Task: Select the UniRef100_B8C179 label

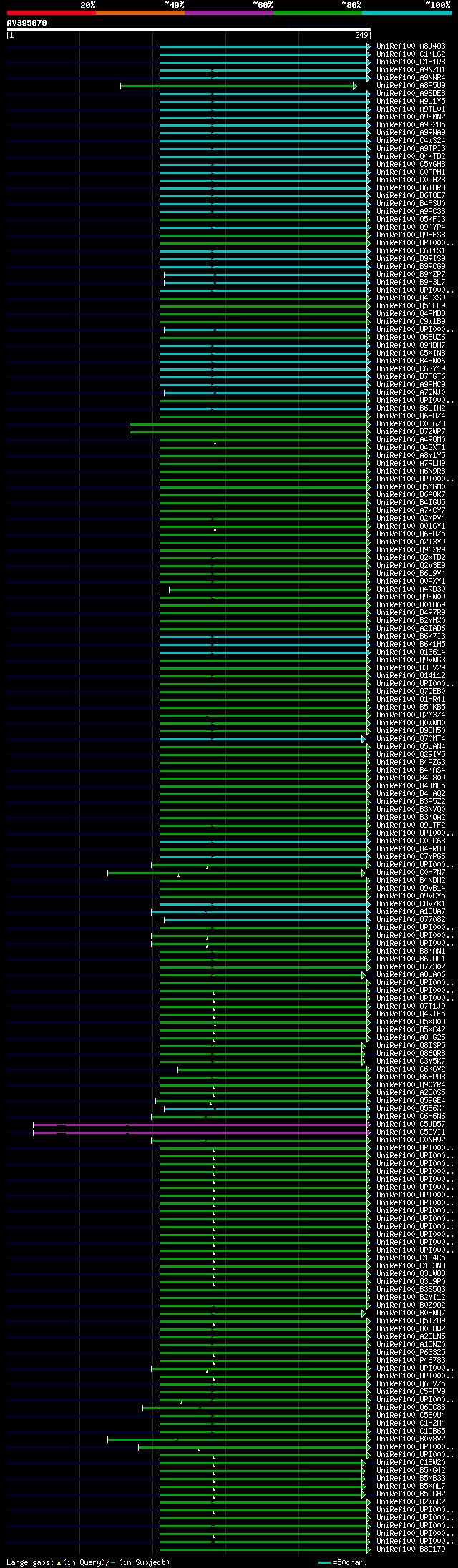Action: coord(411,1549)
